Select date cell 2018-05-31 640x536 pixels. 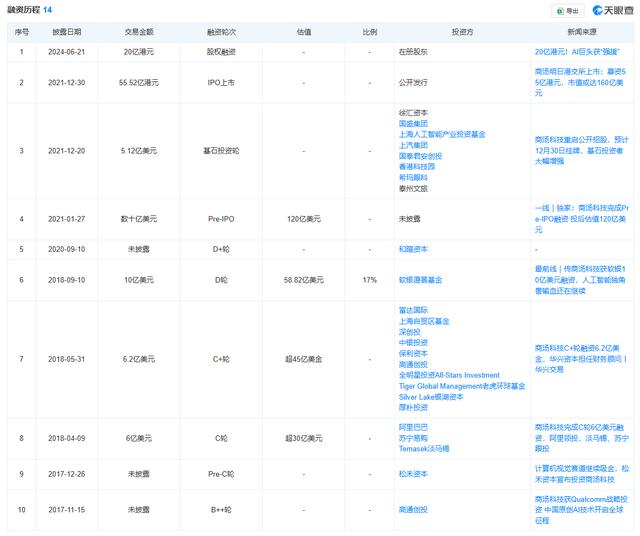point(67,359)
